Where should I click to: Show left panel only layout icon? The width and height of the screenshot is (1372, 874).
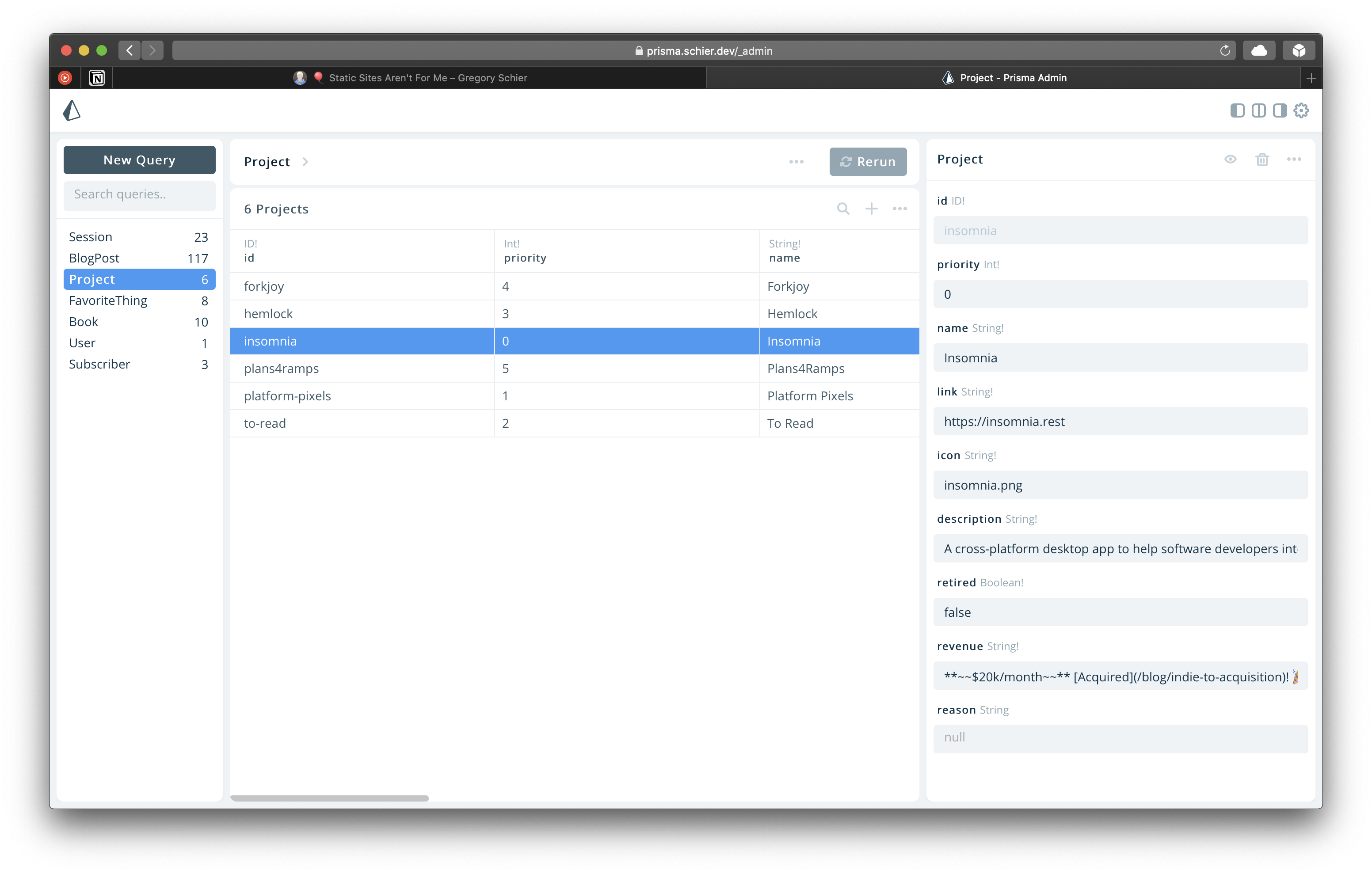[1237, 110]
